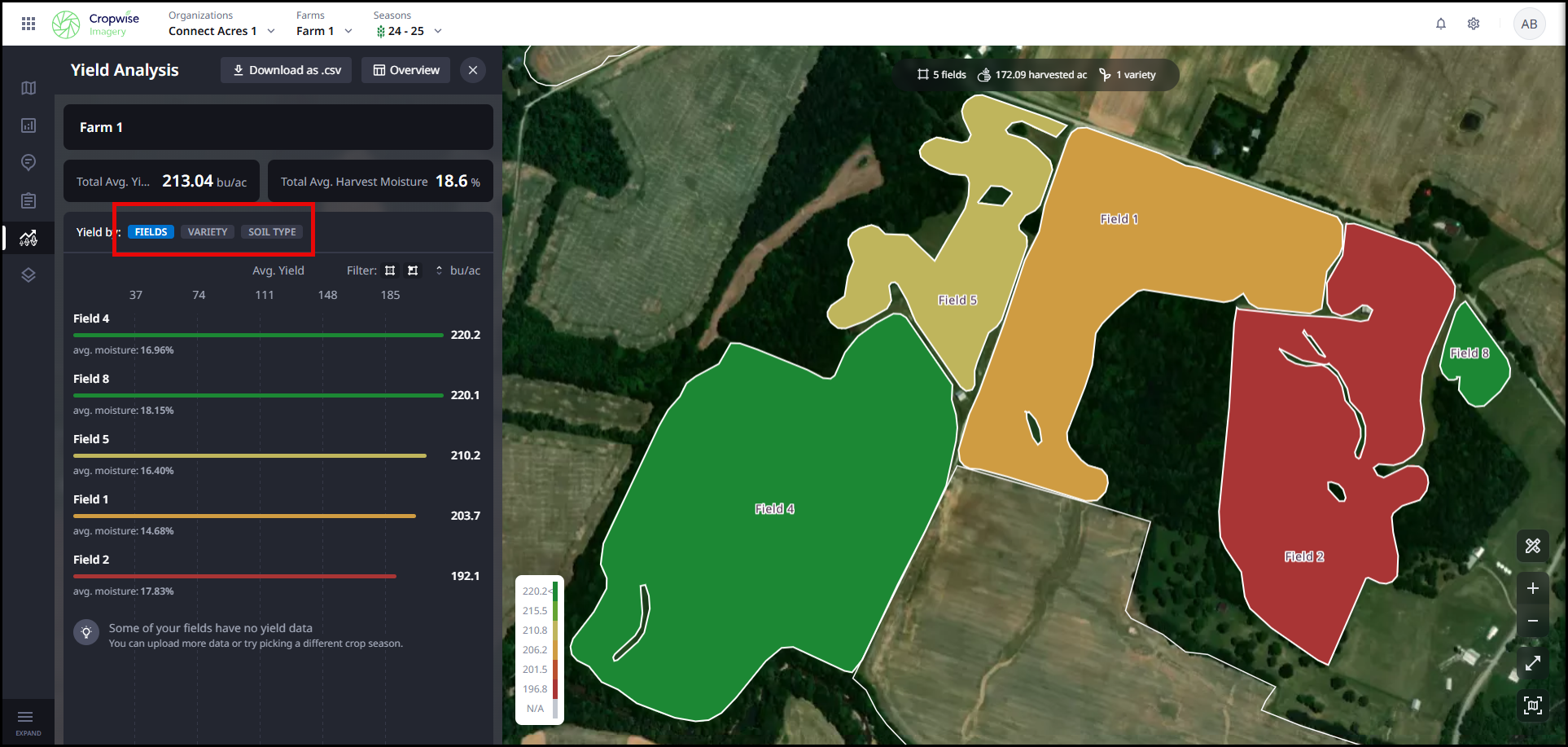1568x747 pixels.
Task: Open the map view in sidebar
Action: click(x=28, y=88)
